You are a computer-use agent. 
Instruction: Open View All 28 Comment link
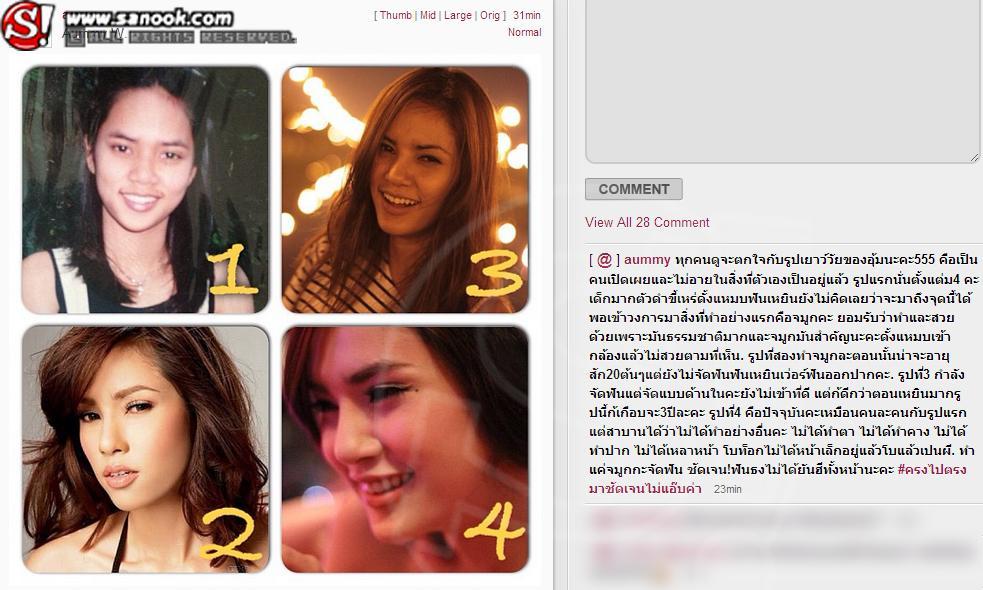[x=647, y=223]
